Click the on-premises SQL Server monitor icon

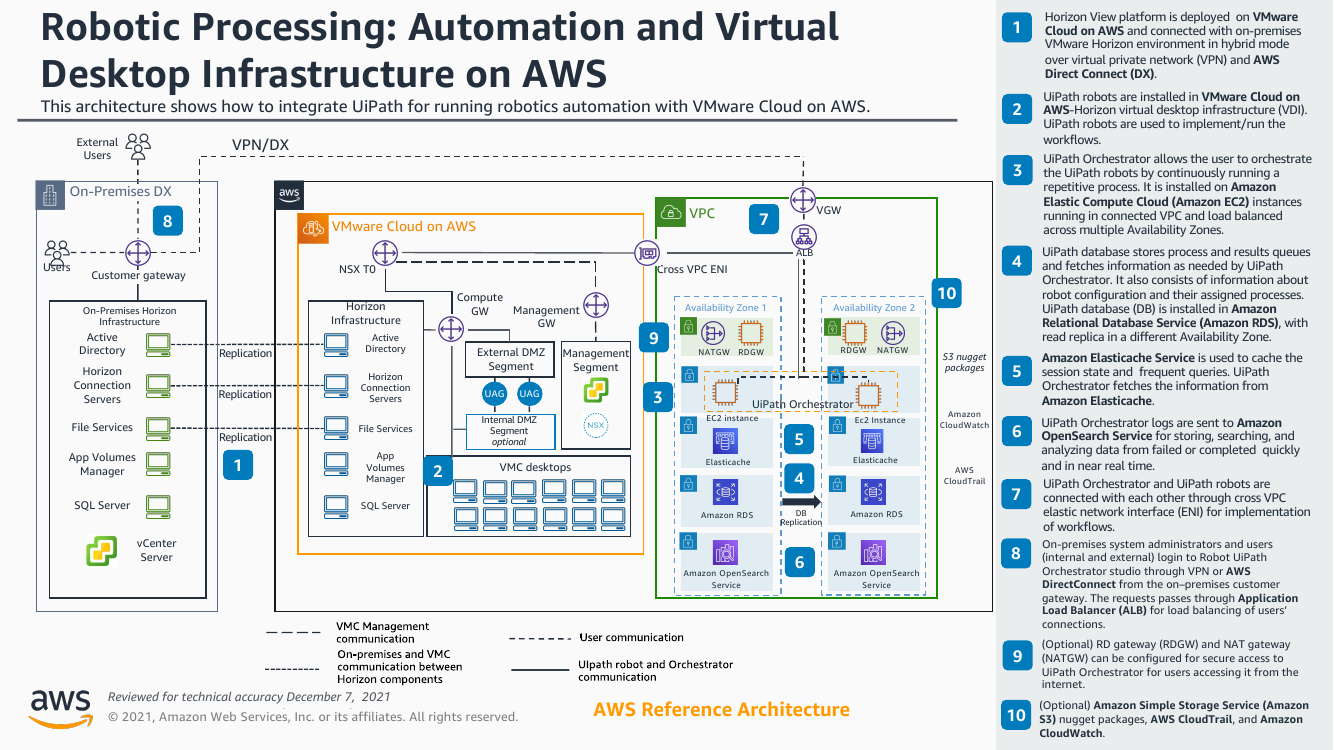click(x=158, y=505)
